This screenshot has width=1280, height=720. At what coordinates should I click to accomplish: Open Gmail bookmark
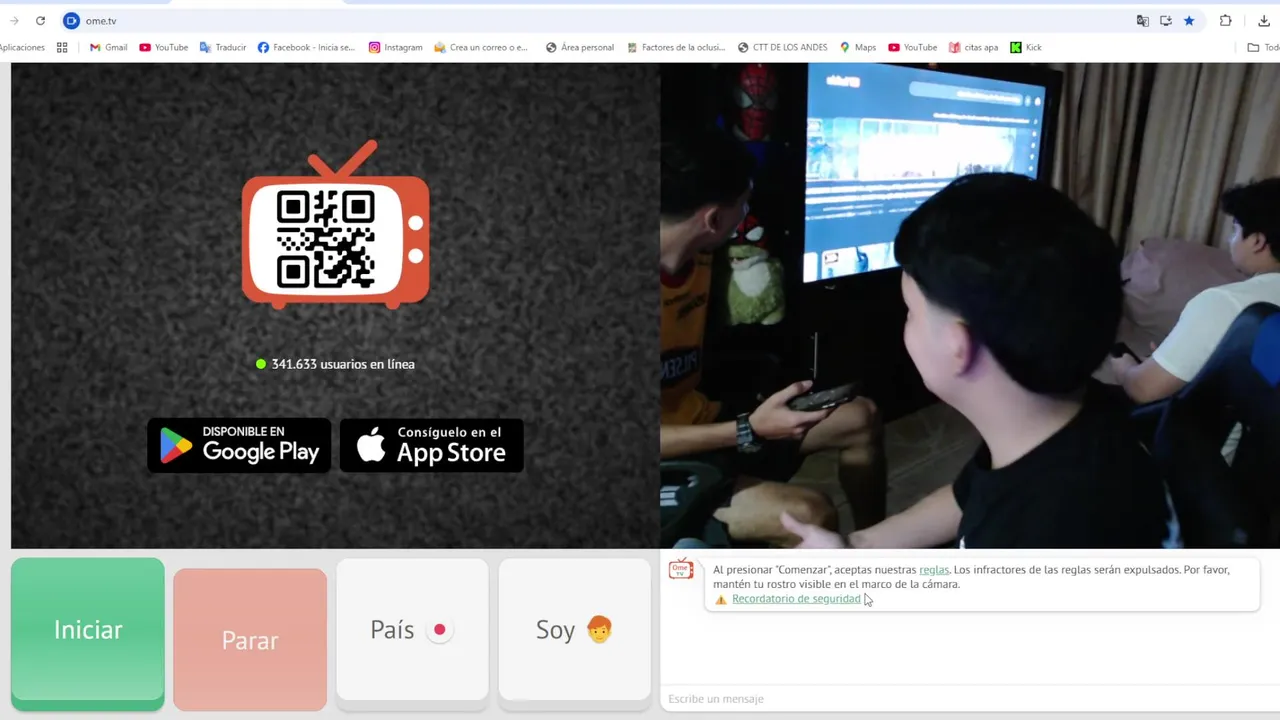[109, 47]
